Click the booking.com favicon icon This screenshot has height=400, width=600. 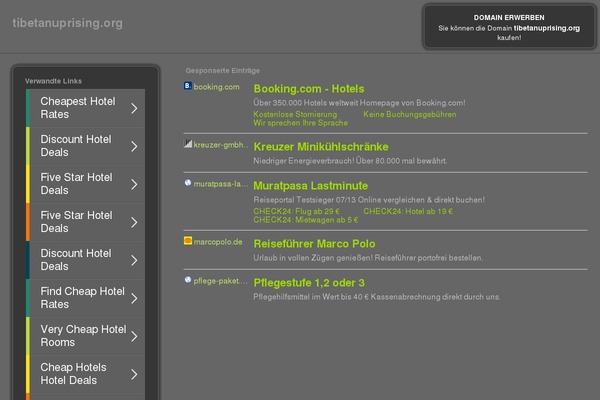pyautogui.click(x=188, y=86)
